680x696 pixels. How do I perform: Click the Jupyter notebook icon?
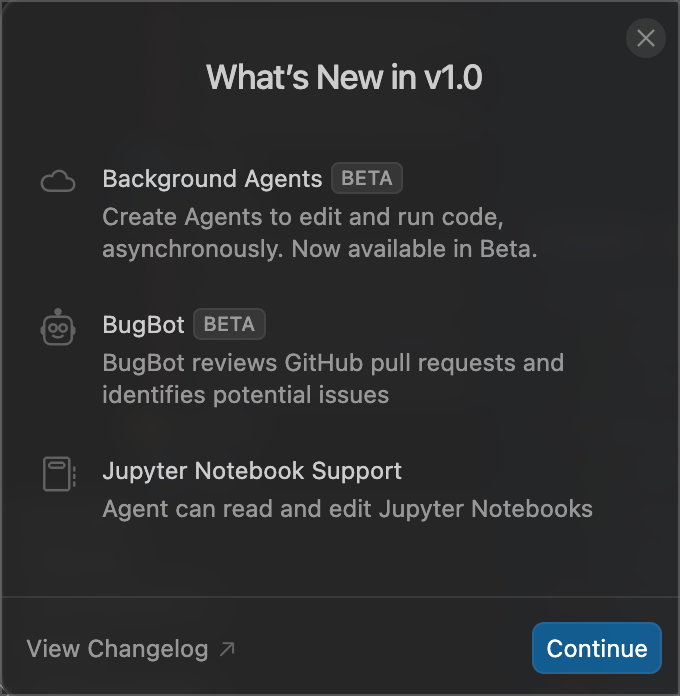59,474
